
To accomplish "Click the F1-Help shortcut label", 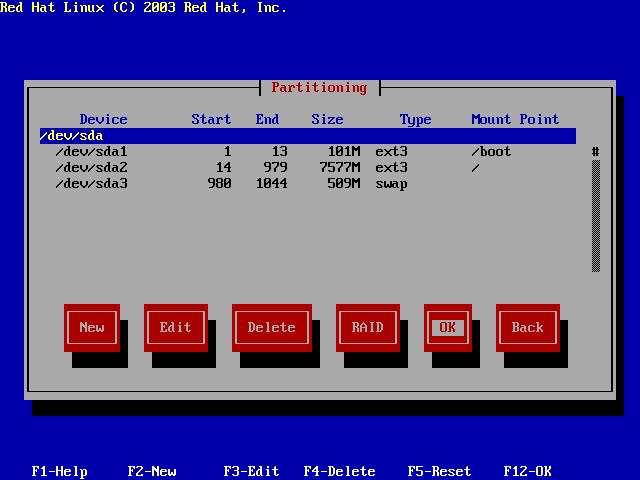I will tap(60, 471).
